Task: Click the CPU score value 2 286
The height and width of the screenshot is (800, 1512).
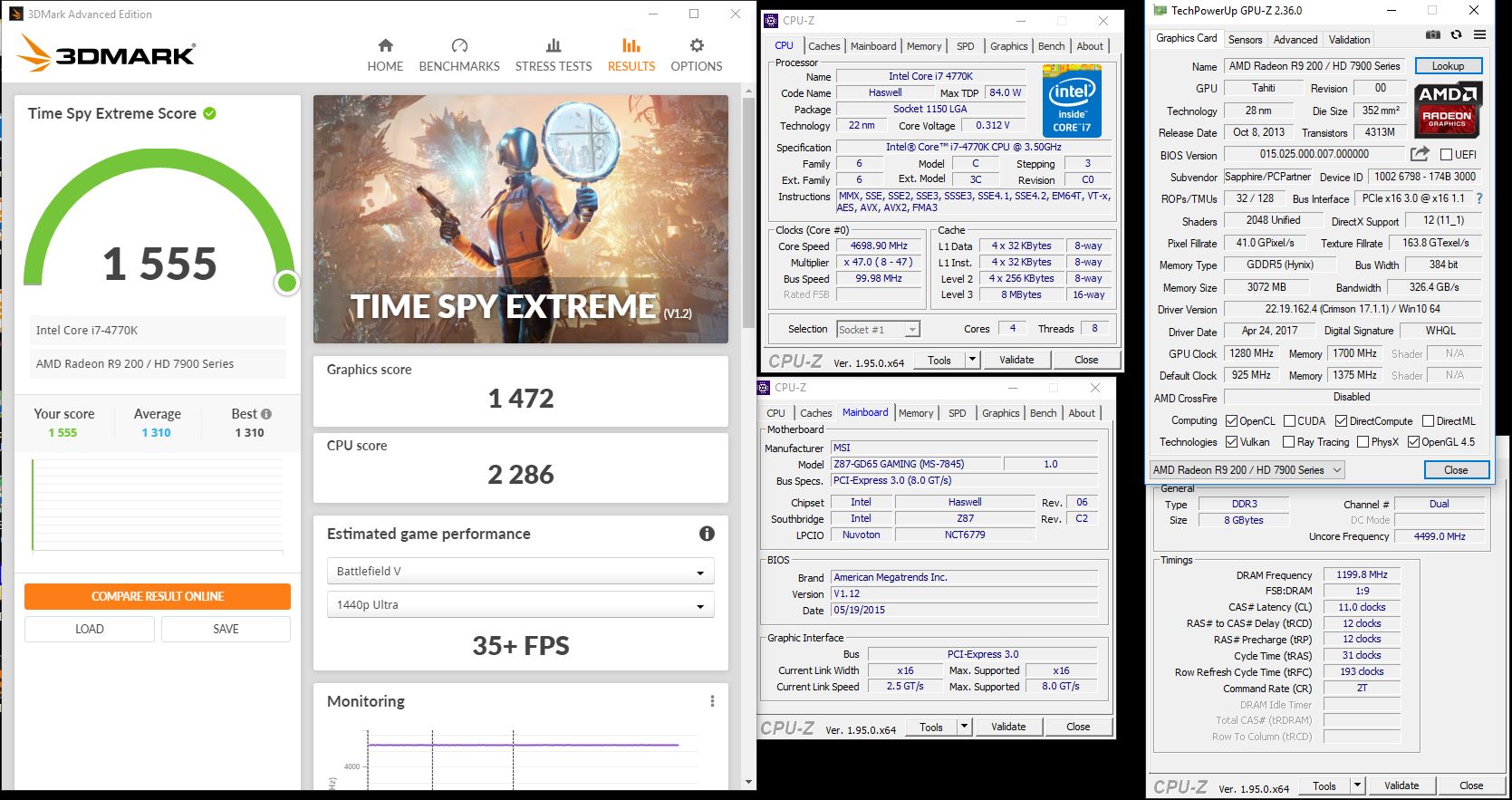Action: point(521,475)
